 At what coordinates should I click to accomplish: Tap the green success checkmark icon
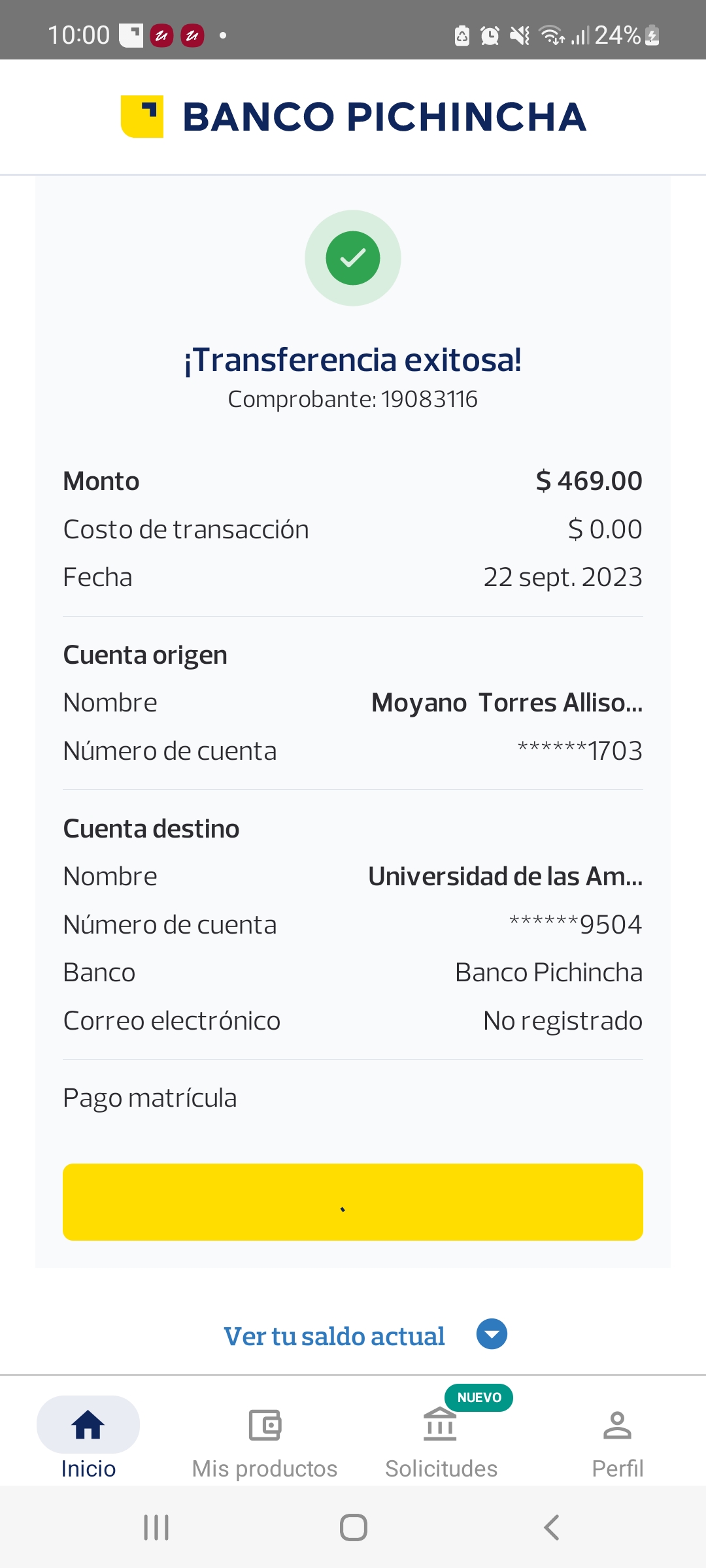pyautogui.click(x=353, y=258)
